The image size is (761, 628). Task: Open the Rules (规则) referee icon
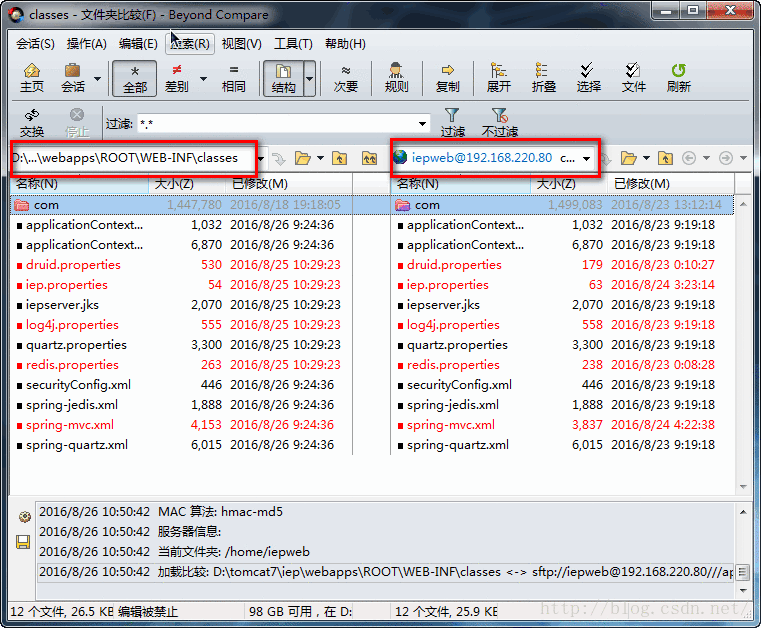[396, 78]
